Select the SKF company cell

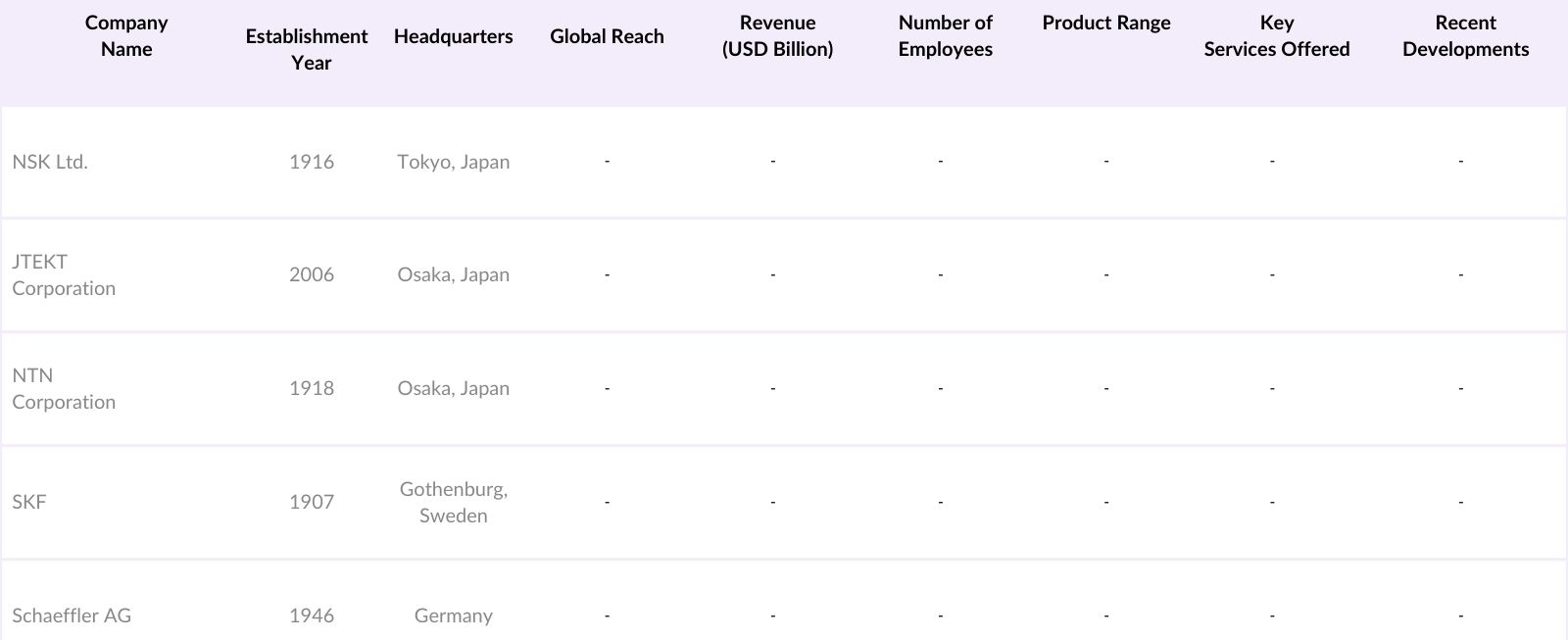point(29,502)
